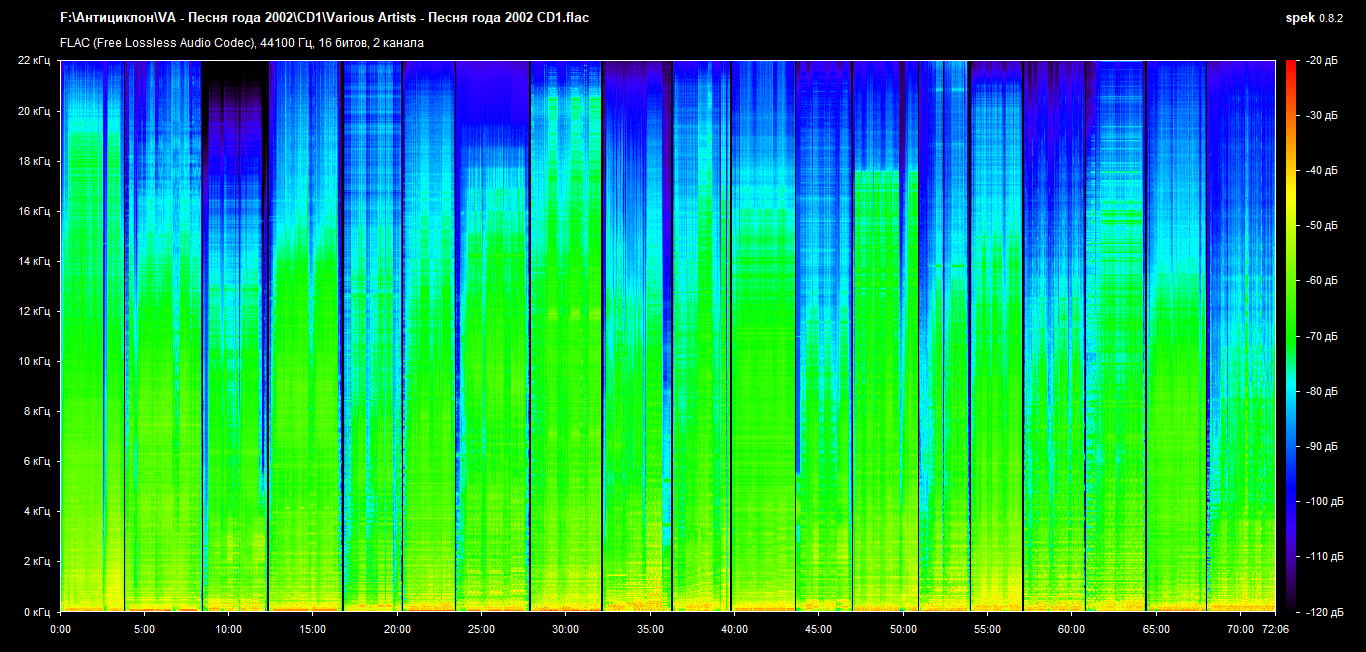Click the 0 кГц frequency label
Image resolution: width=1366 pixels, height=652 pixels.
point(38,611)
